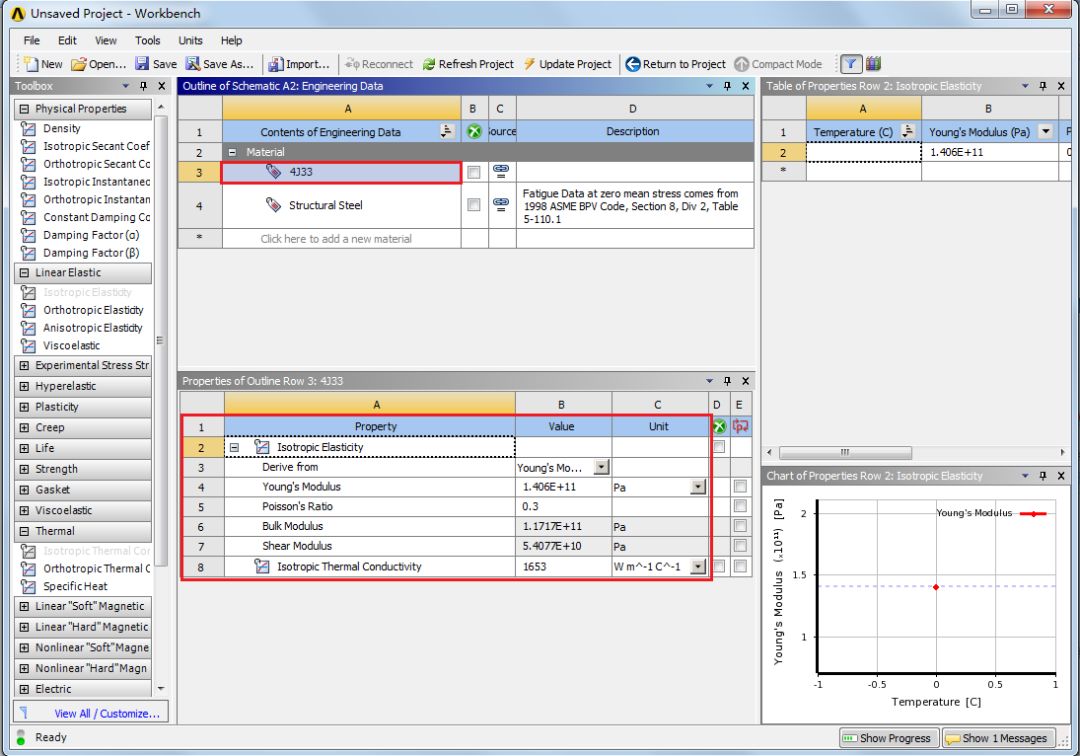
Task: Select Anisotropic Elasticity toolbox icon
Action: pos(28,328)
